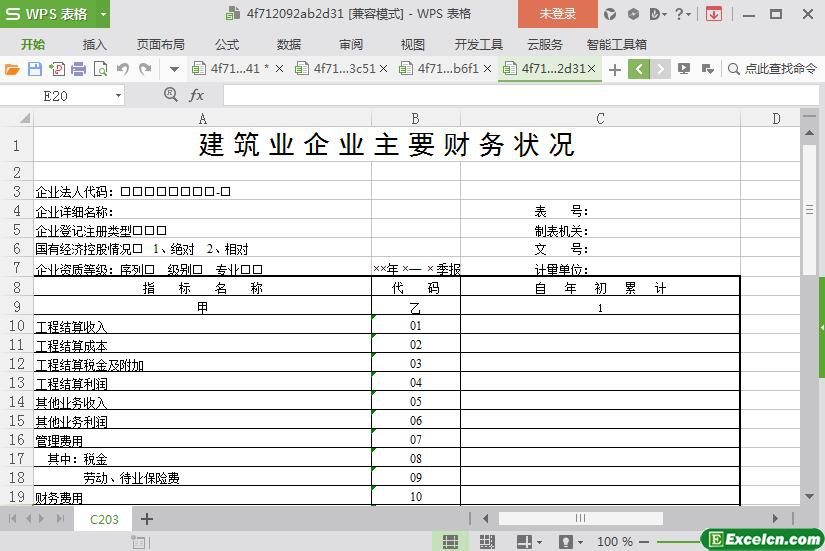The height and width of the screenshot is (551, 825).
Task: Jump to first sheet navigation arrow
Action: pyautogui.click(x=13, y=519)
